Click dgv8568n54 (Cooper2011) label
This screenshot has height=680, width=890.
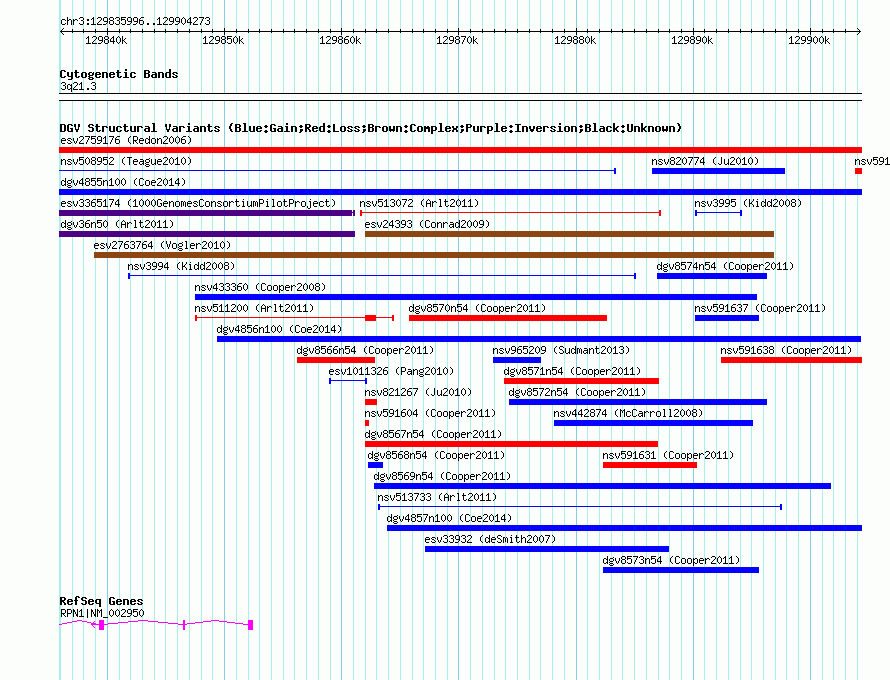pos(436,455)
